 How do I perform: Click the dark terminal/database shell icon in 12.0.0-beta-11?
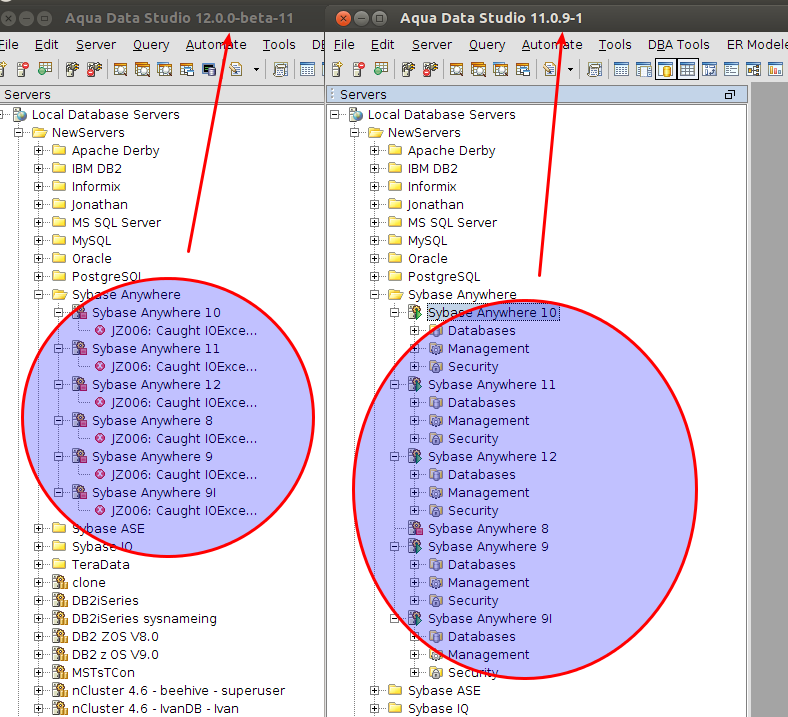pos(209,69)
